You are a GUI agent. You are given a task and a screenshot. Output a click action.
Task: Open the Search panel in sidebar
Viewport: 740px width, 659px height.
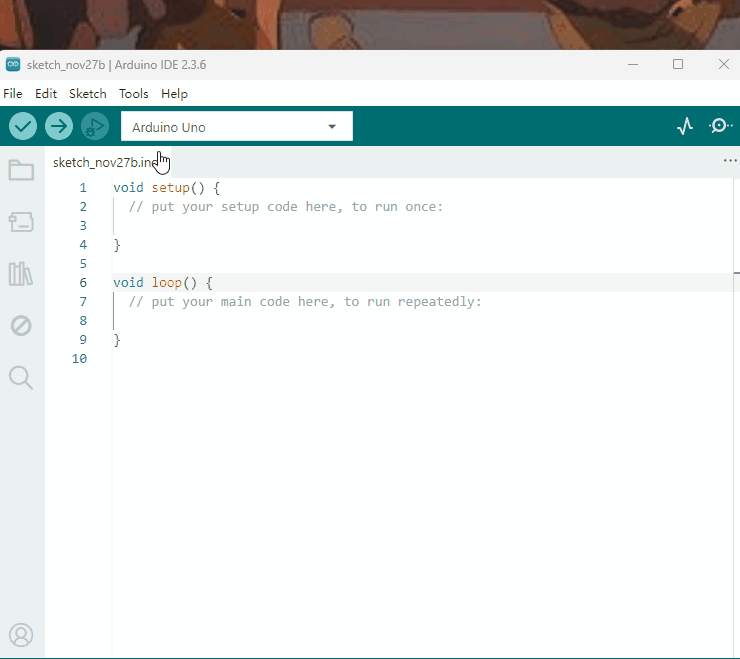tap(21, 378)
